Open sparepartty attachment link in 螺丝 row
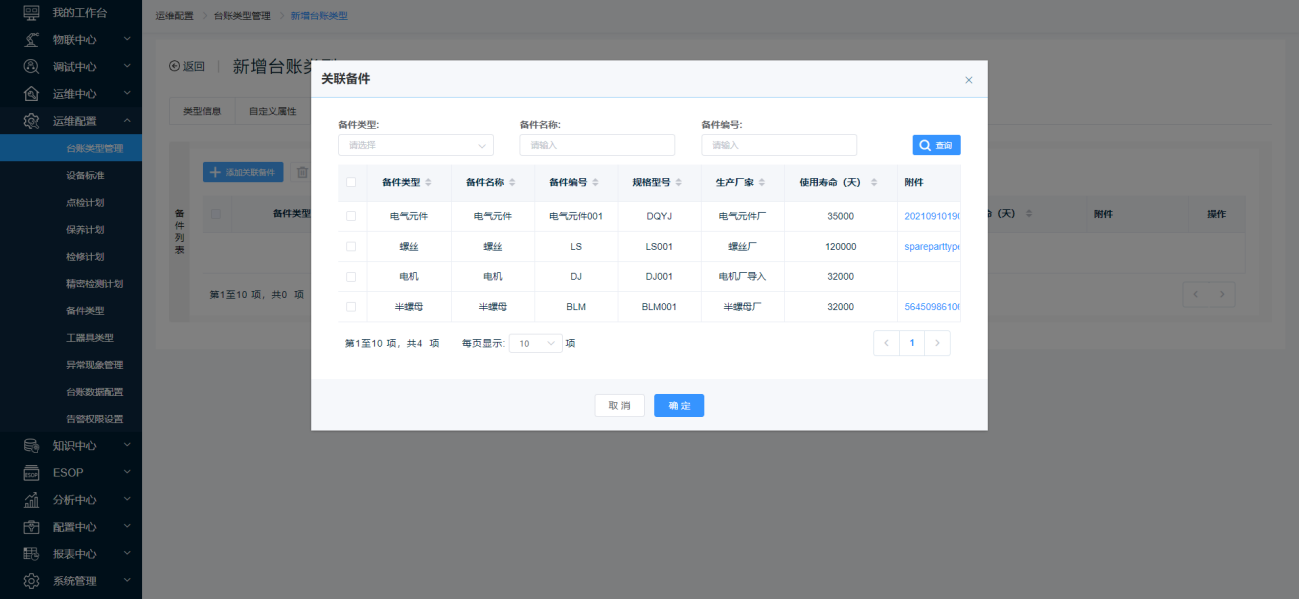This screenshot has width=1299, height=599. [932, 246]
